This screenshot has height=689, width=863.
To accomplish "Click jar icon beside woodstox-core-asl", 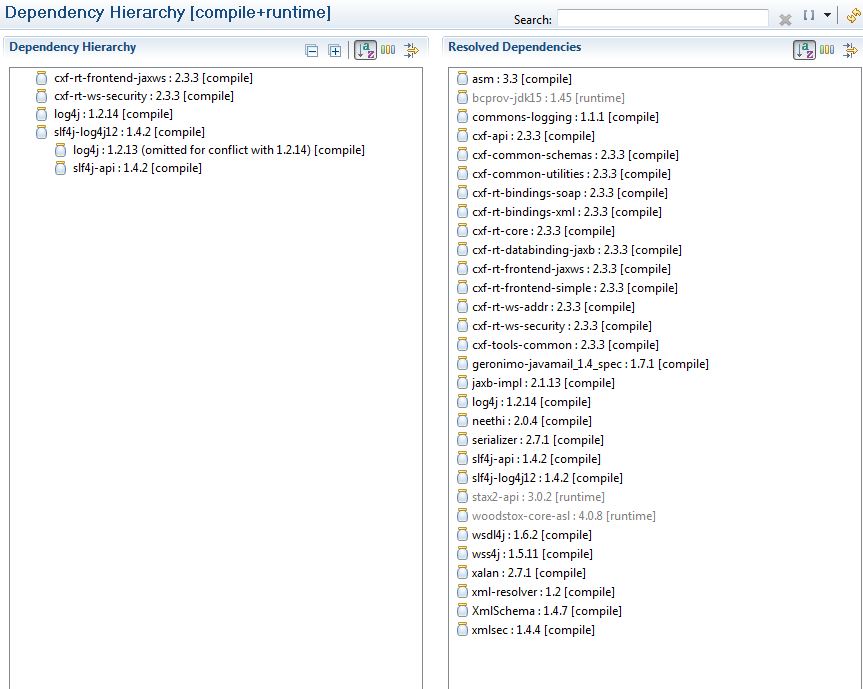I will (x=462, y=516).
